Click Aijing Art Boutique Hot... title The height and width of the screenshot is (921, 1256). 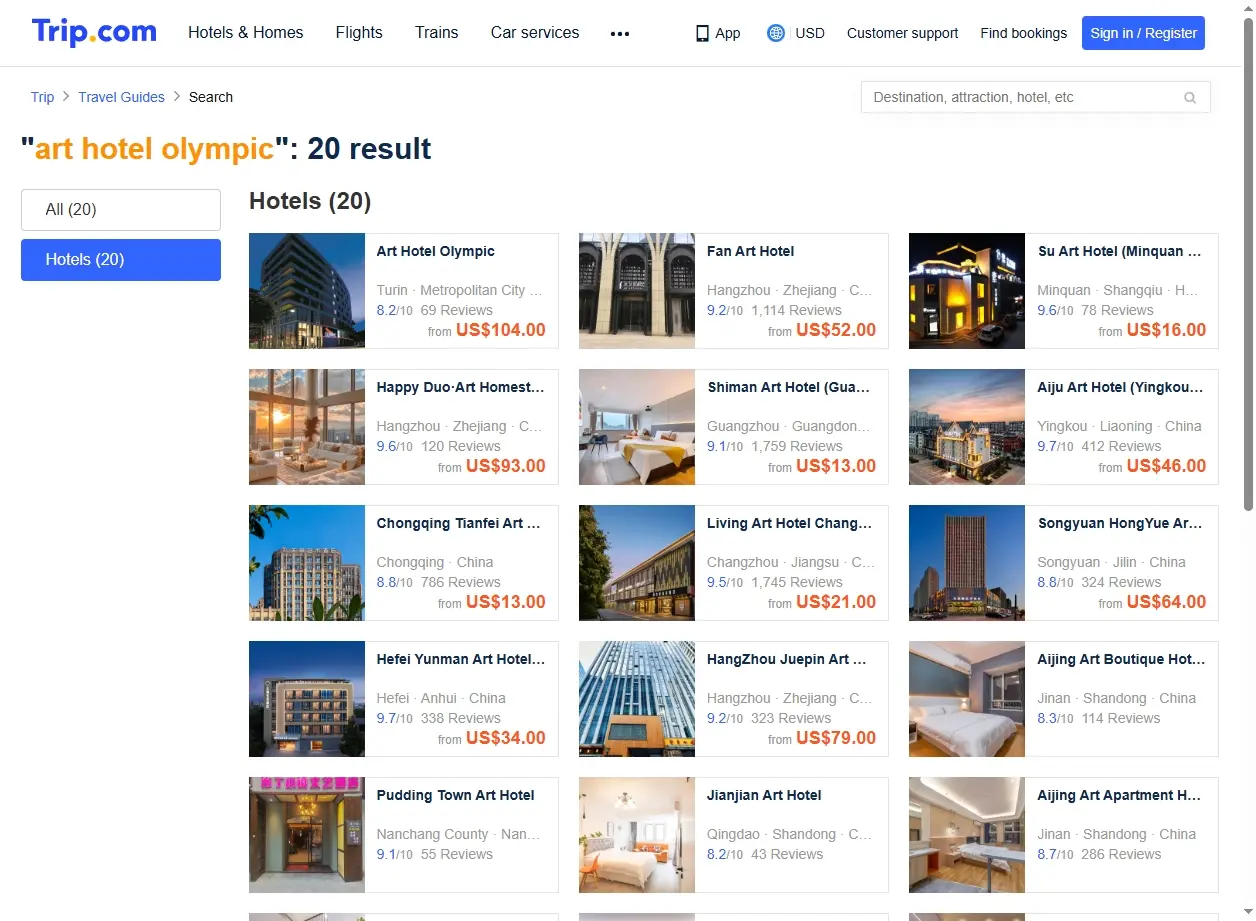(x=1122, y=659)
